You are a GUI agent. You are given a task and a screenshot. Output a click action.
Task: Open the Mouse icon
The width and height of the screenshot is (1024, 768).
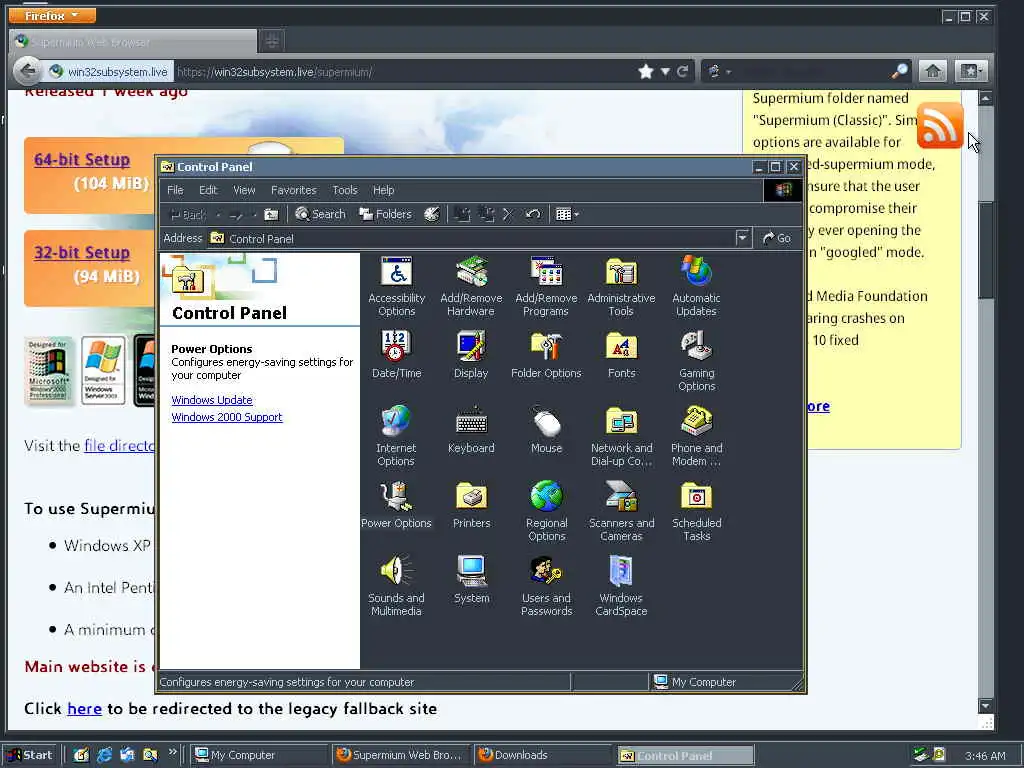point(546,430)
